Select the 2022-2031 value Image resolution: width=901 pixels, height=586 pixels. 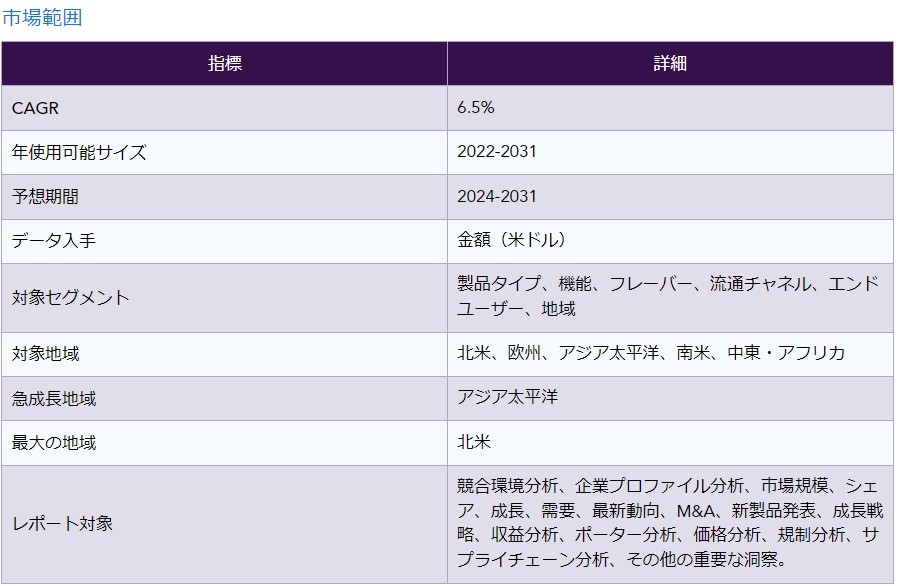pos(496,152)
